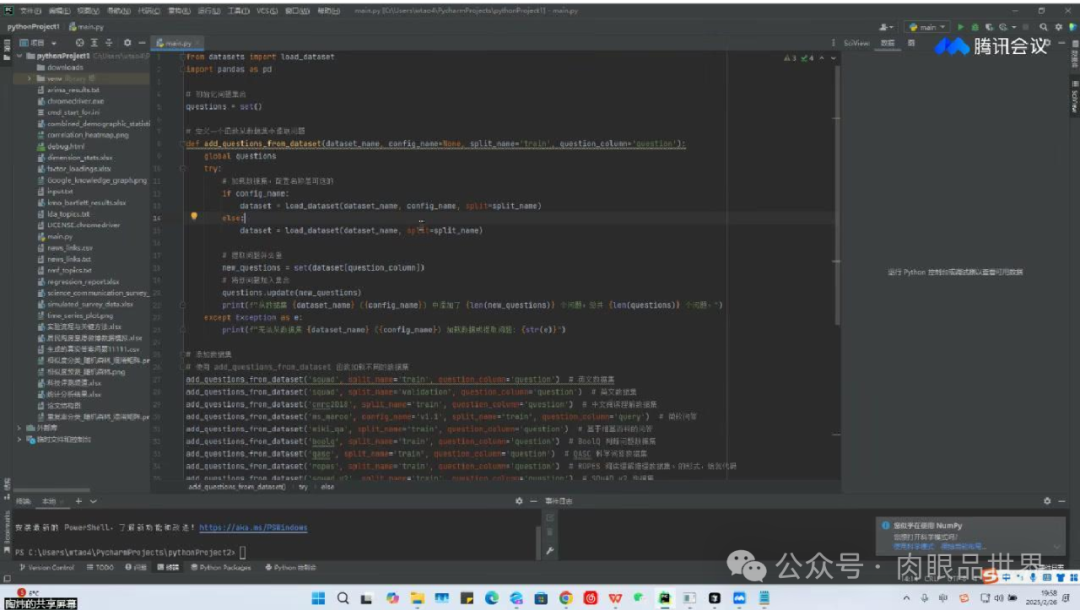Click main.py breadcrumb in navigation bar

[87, 27]
